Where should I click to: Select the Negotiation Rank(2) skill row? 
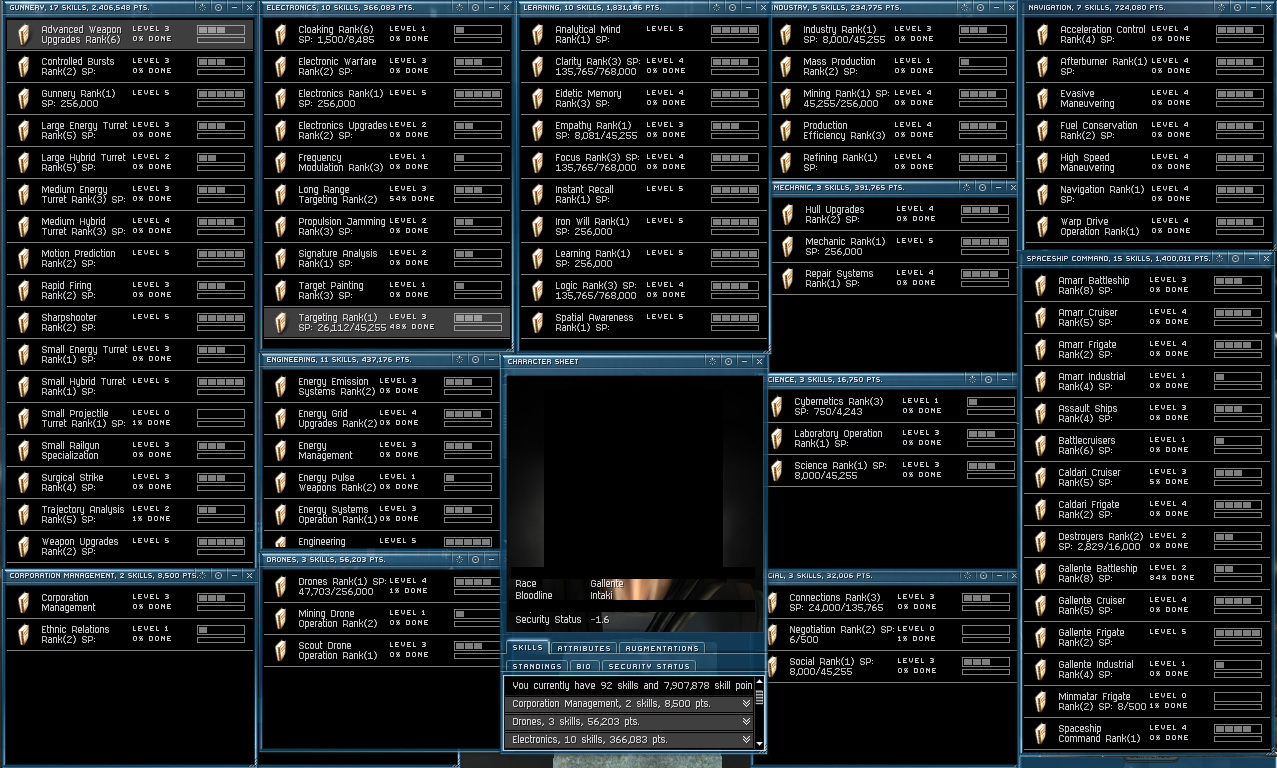893,635
